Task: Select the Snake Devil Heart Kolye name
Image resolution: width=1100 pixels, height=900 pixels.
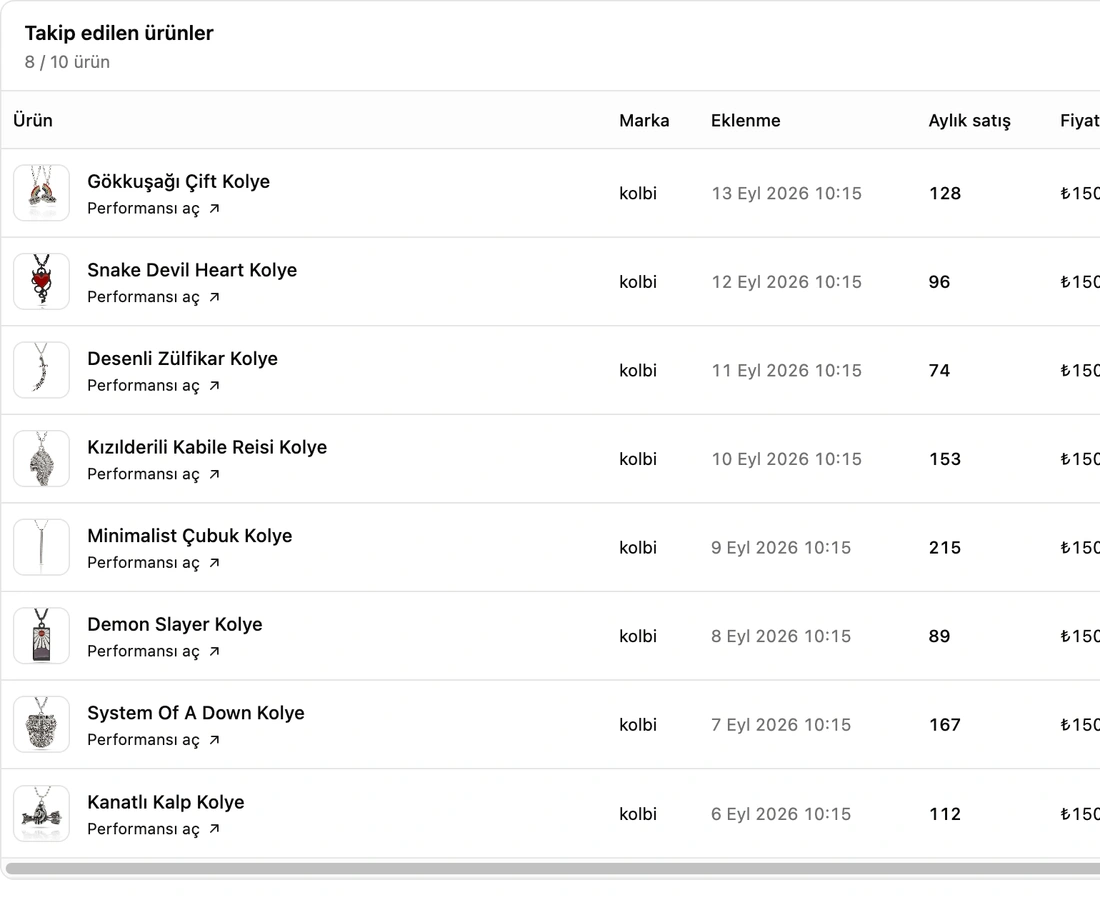Action: [x=192, y=270]
